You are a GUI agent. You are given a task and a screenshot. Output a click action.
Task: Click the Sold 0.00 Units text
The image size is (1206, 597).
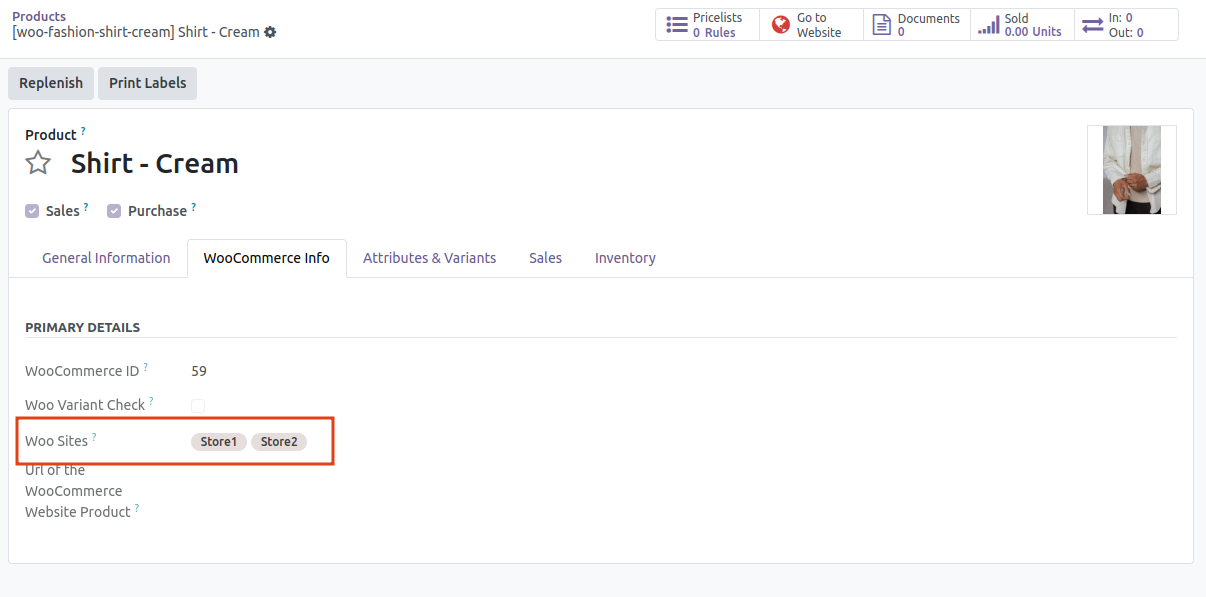coord(1033,25)
